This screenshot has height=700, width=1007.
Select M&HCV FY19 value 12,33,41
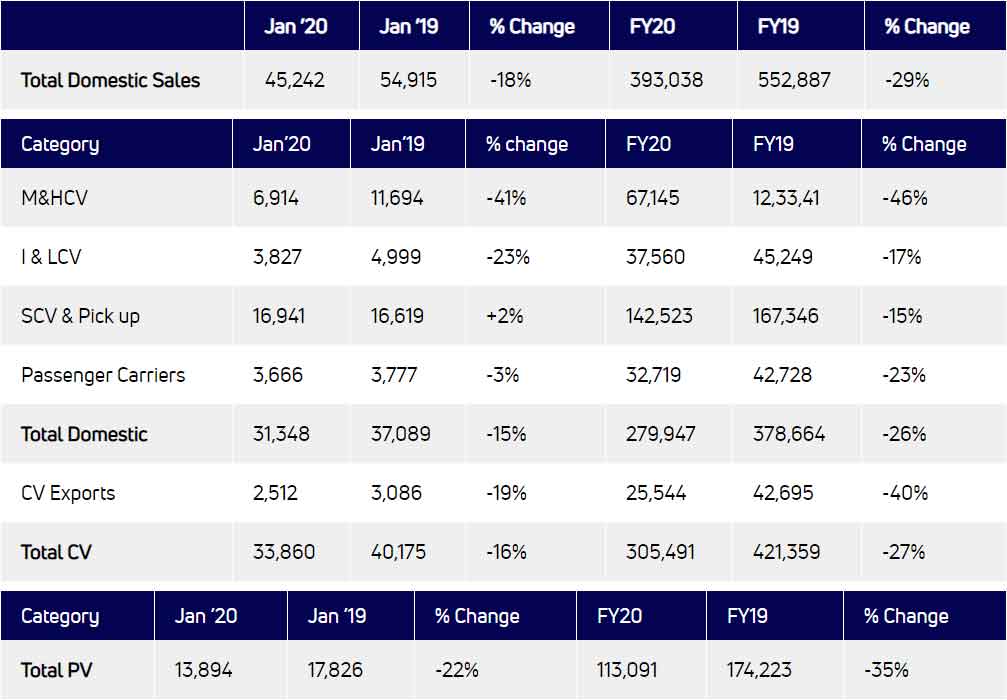tap(786, 198)
